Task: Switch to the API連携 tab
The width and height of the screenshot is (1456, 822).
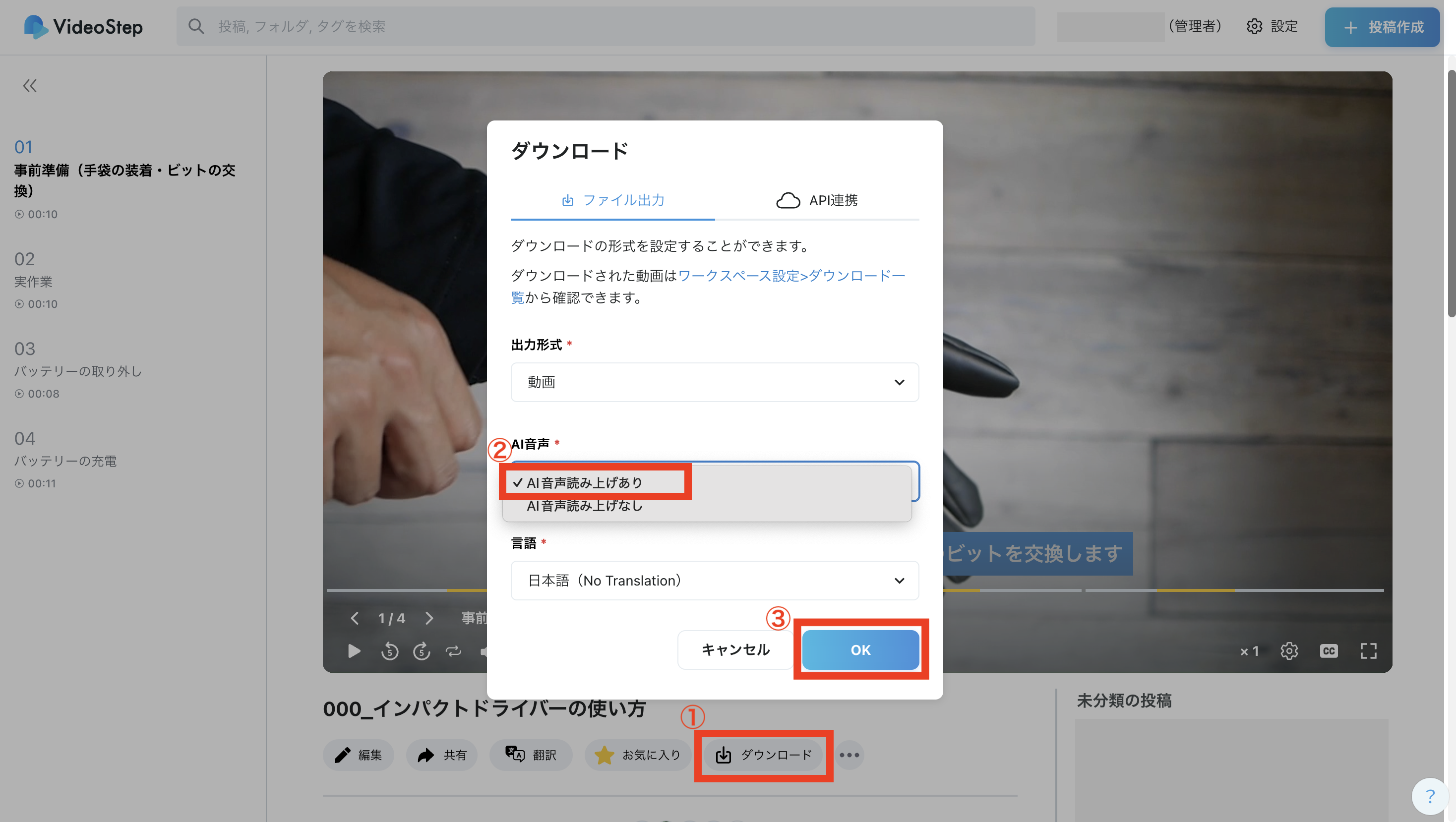Action: pos(817,200)
